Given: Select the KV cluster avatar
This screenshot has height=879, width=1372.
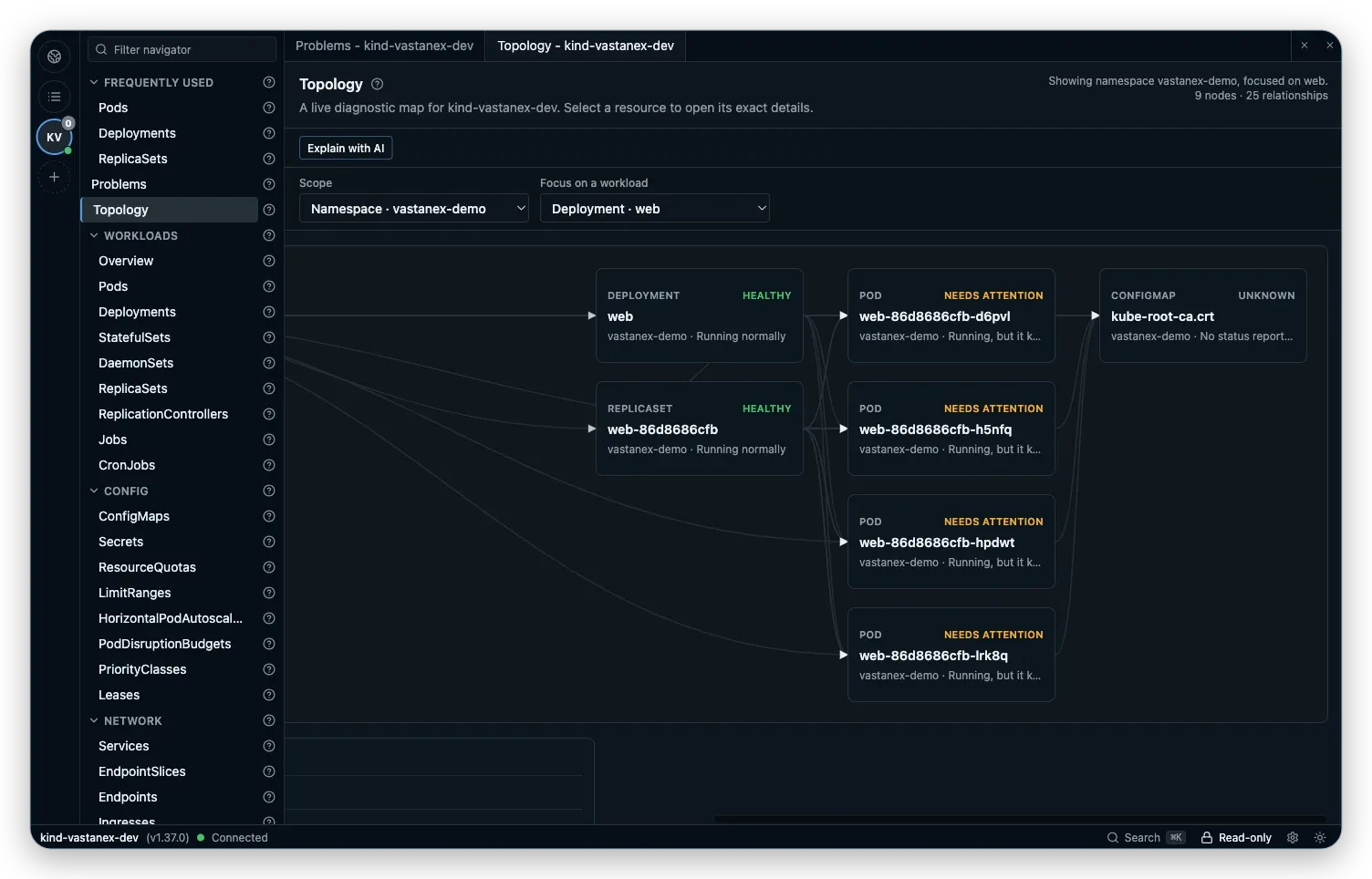Looking at the screenshot, I should tap(54, 137).
